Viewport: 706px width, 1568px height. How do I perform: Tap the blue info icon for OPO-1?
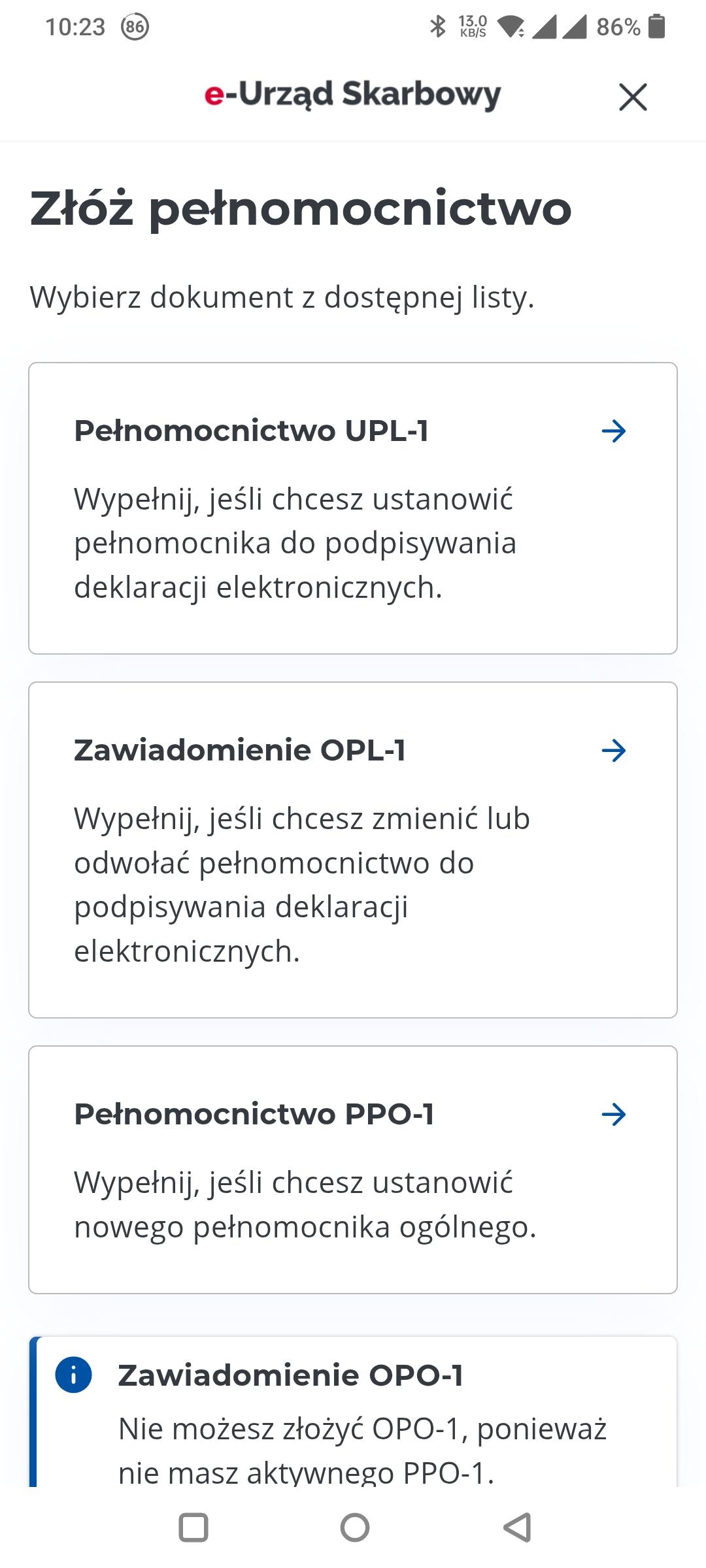(73, 1375)
